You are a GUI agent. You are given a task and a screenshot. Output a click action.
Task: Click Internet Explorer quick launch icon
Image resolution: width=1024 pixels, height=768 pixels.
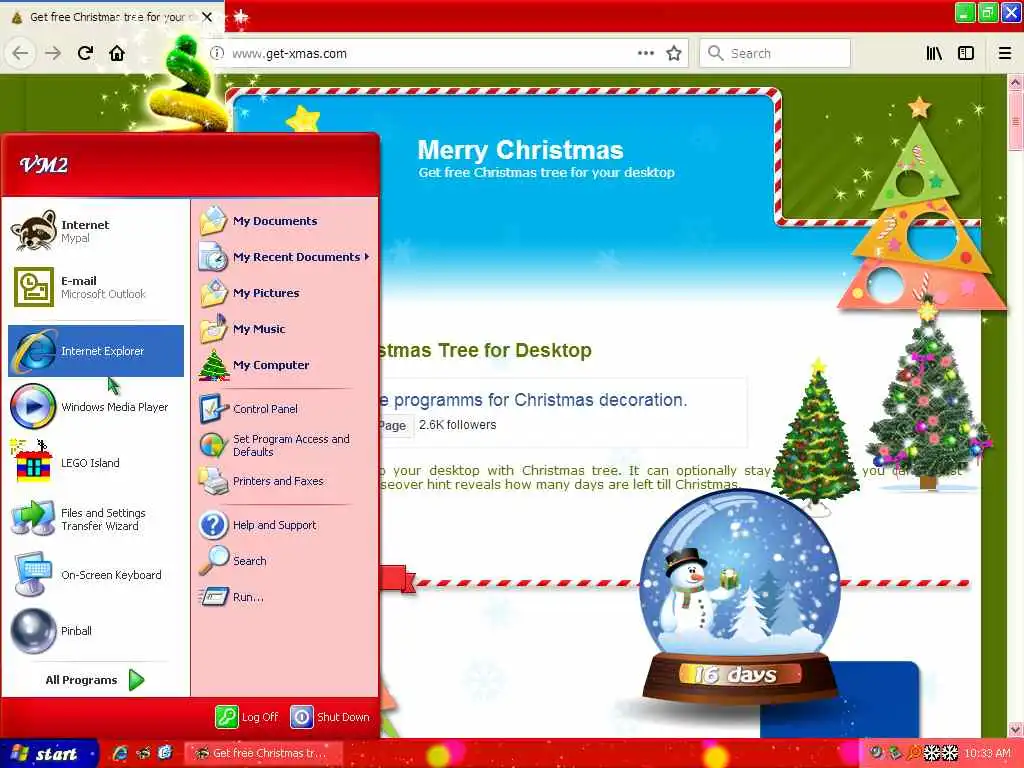[x=120, y=753]
